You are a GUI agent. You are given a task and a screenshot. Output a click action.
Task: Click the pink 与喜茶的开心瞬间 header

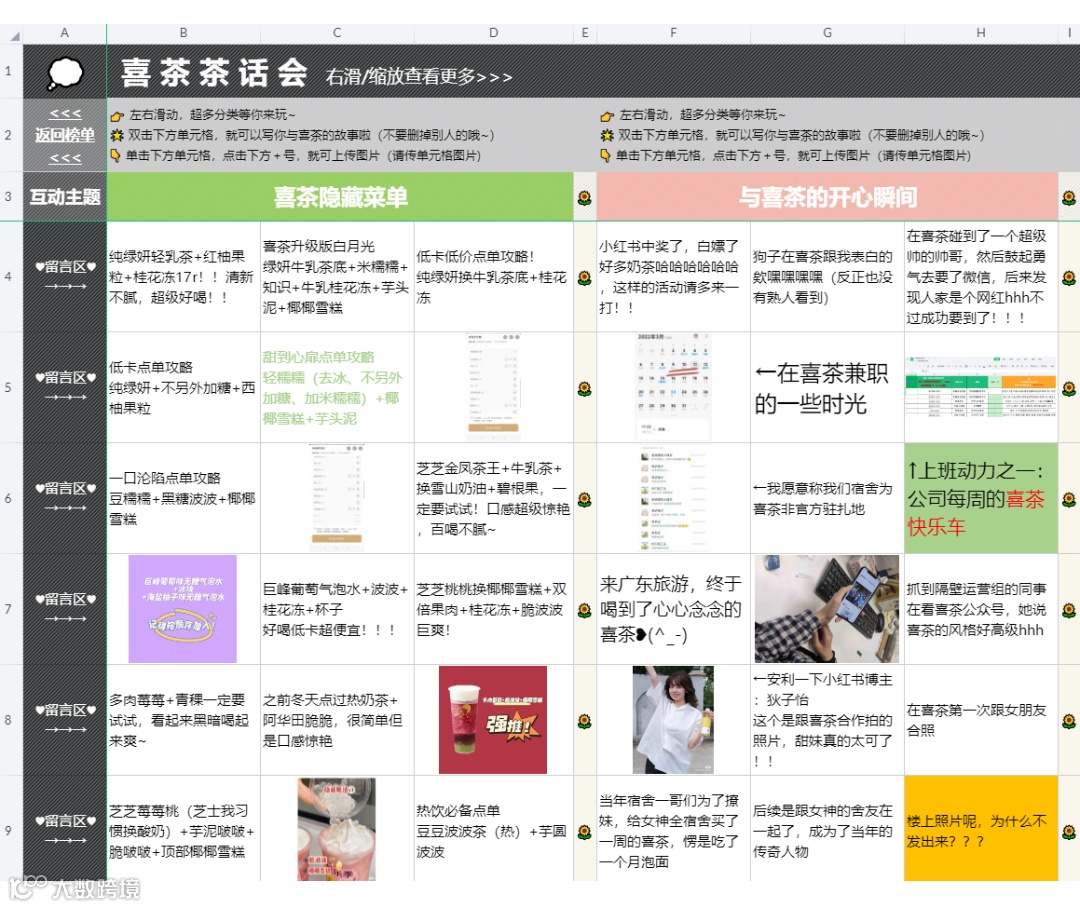coord(827,197)
